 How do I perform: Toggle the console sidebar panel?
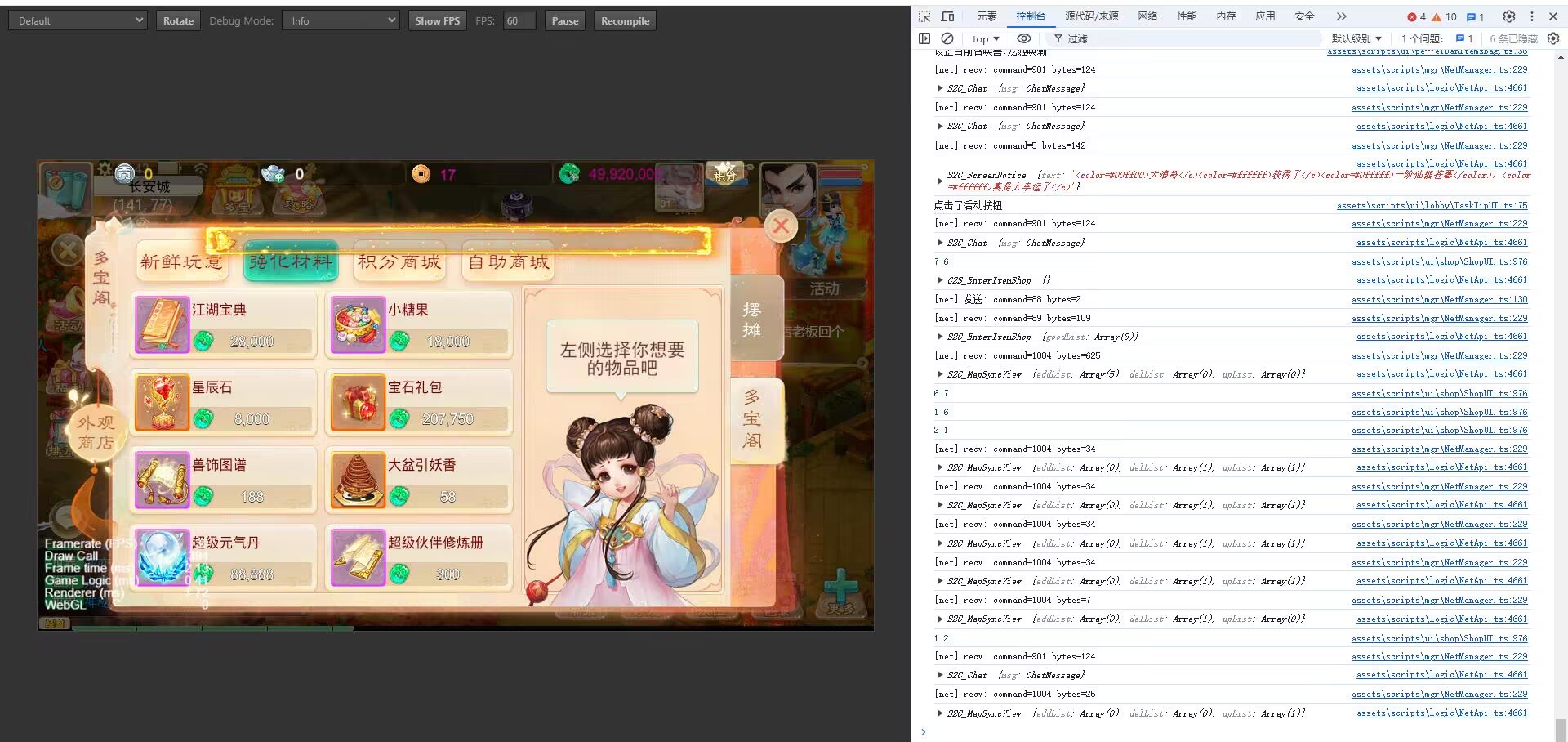pos(924,38)
